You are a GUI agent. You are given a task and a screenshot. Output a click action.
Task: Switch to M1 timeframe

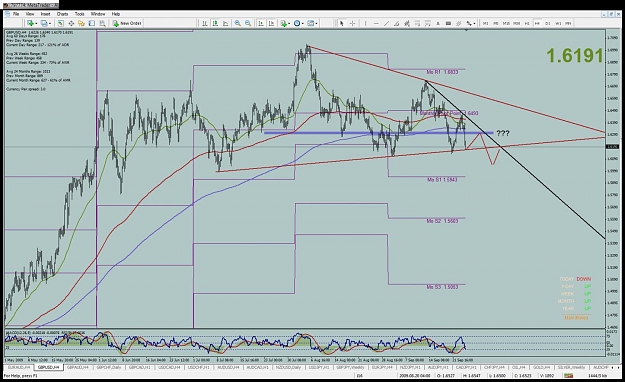pos(485,24)
